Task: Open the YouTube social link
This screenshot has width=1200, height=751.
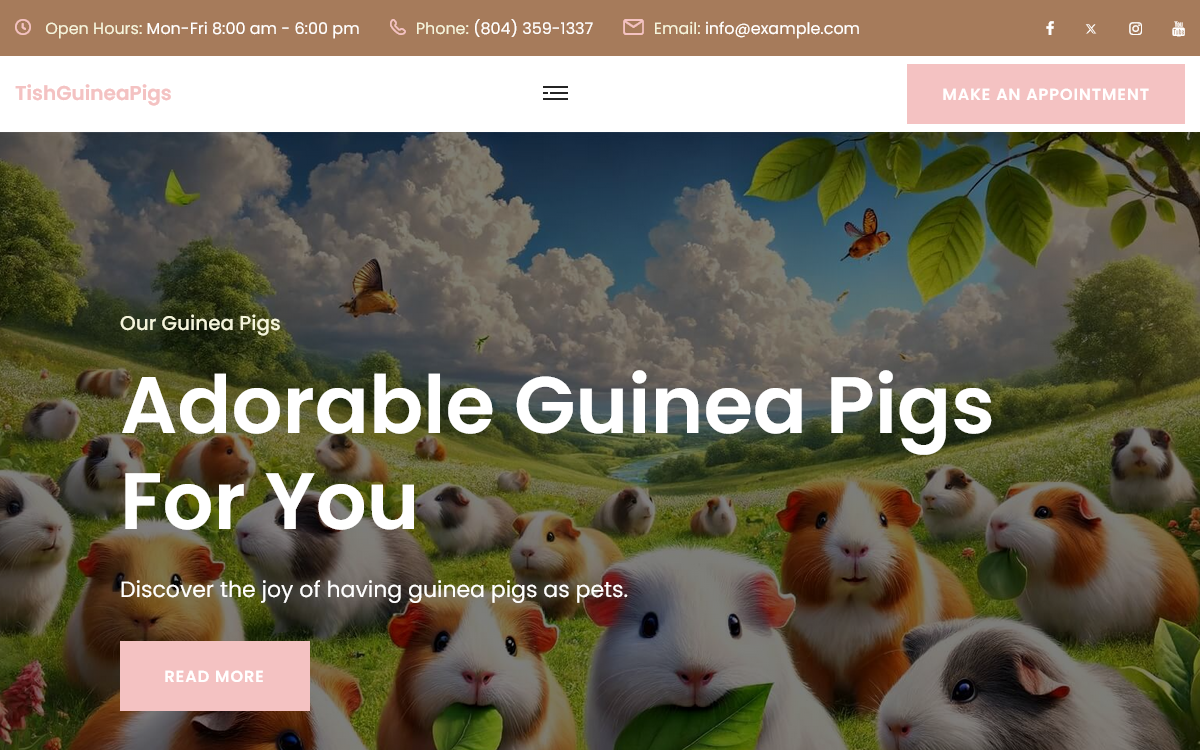Action: pyautogui.click(x=1179, y=28)
